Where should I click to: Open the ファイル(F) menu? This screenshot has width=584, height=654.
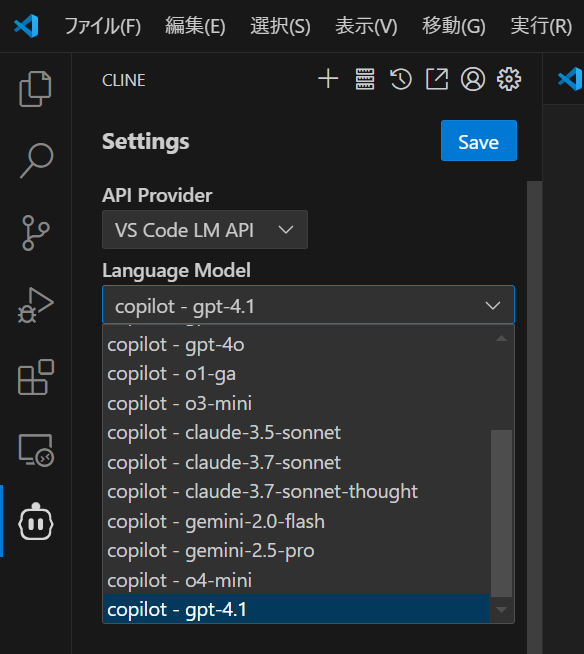(x=103, y=26)
